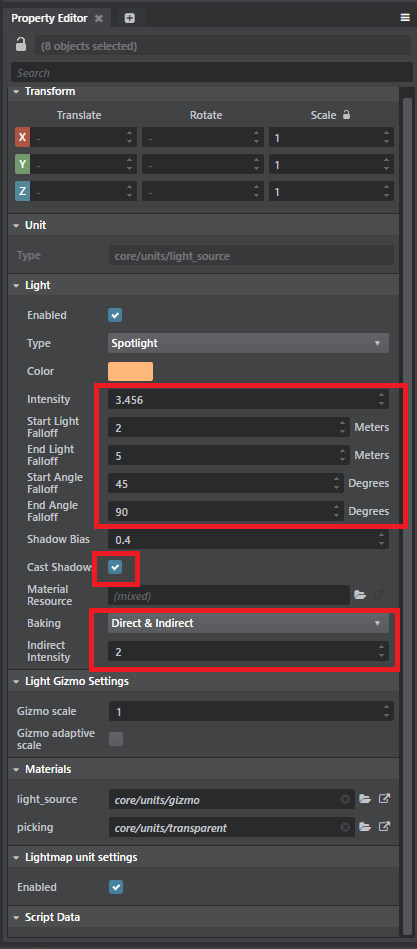Open light_source material in external editor
The width and height of the screenshot is (417, 949).
(384, 799)
